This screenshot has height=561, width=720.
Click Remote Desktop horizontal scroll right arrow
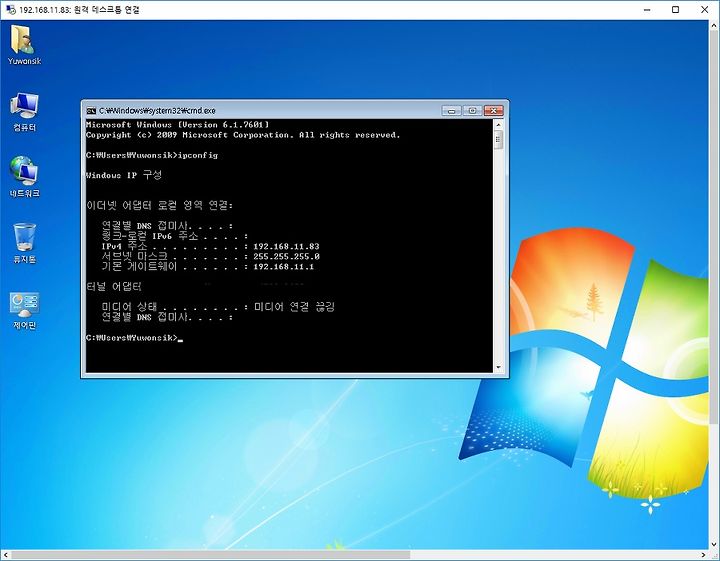[x=704, y=555]
